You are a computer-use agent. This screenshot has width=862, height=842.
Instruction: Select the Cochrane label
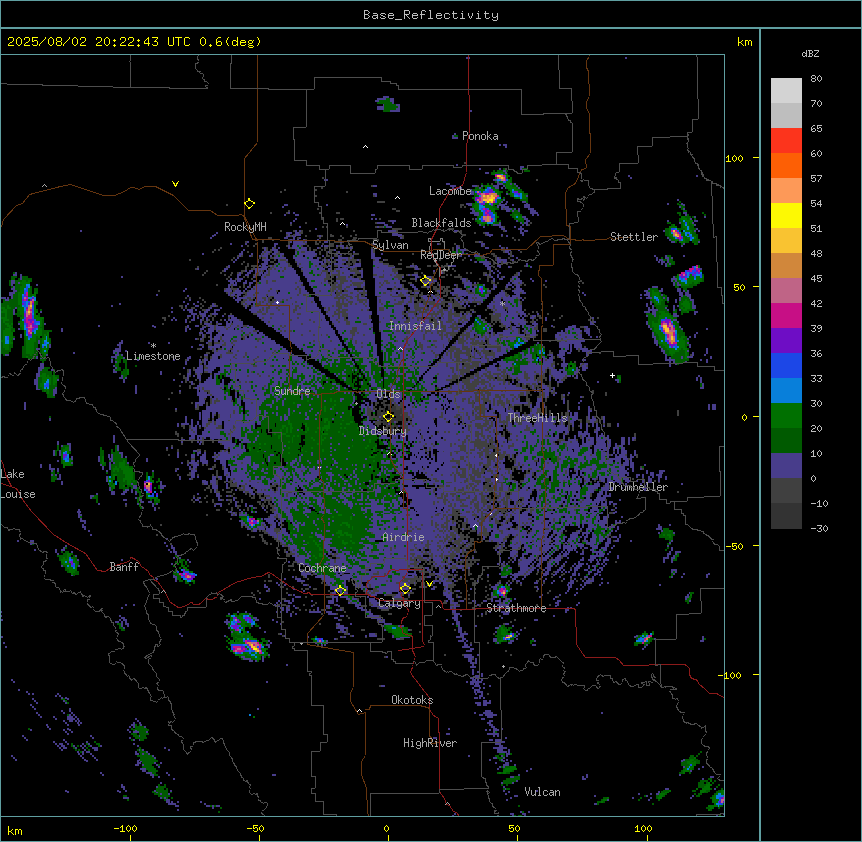pos(322,568)
